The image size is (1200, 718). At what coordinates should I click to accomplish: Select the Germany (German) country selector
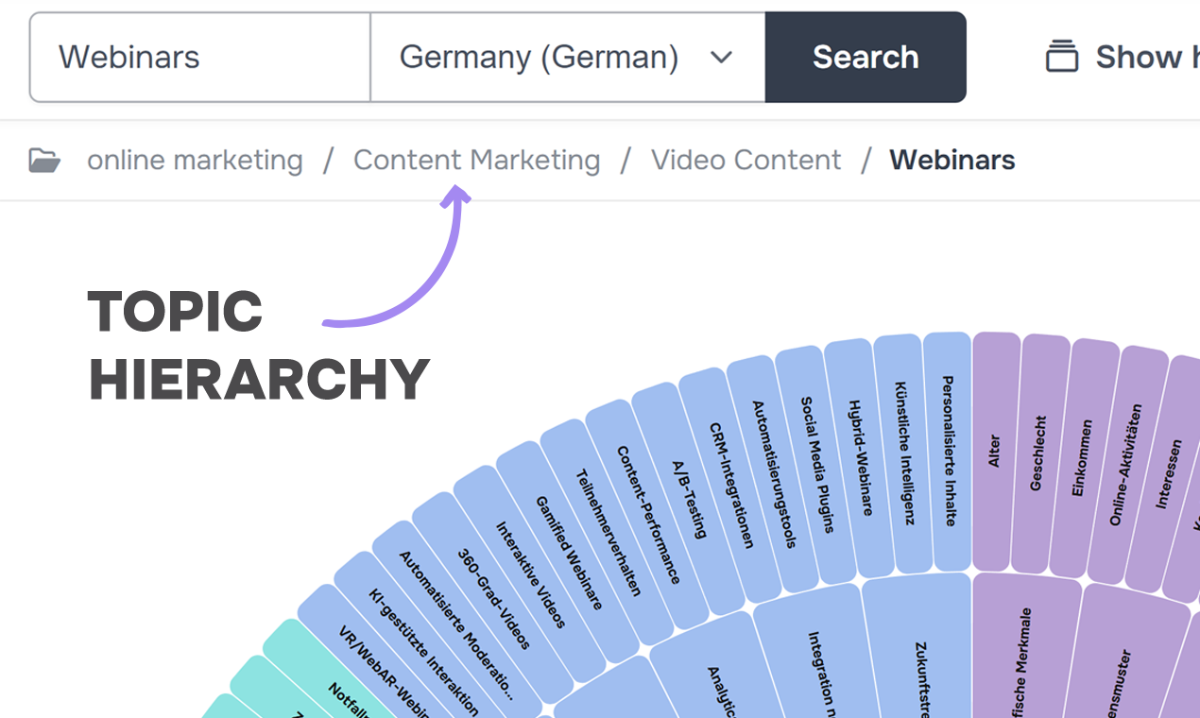pos(568,57)
